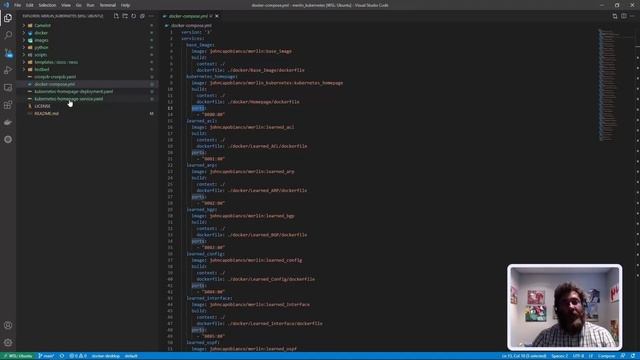
Task: Click the UTF-8 encoding indicator
Action: [578, 356]
